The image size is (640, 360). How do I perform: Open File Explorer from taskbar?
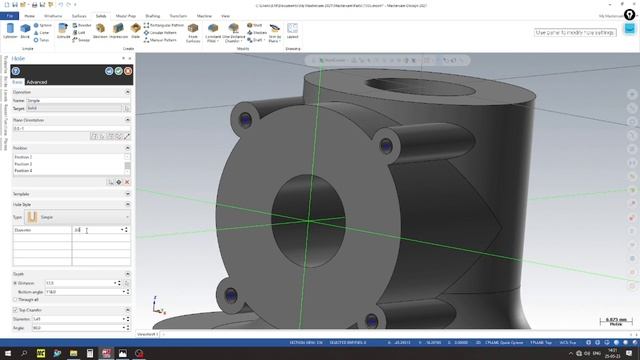[x=73, y=353]
